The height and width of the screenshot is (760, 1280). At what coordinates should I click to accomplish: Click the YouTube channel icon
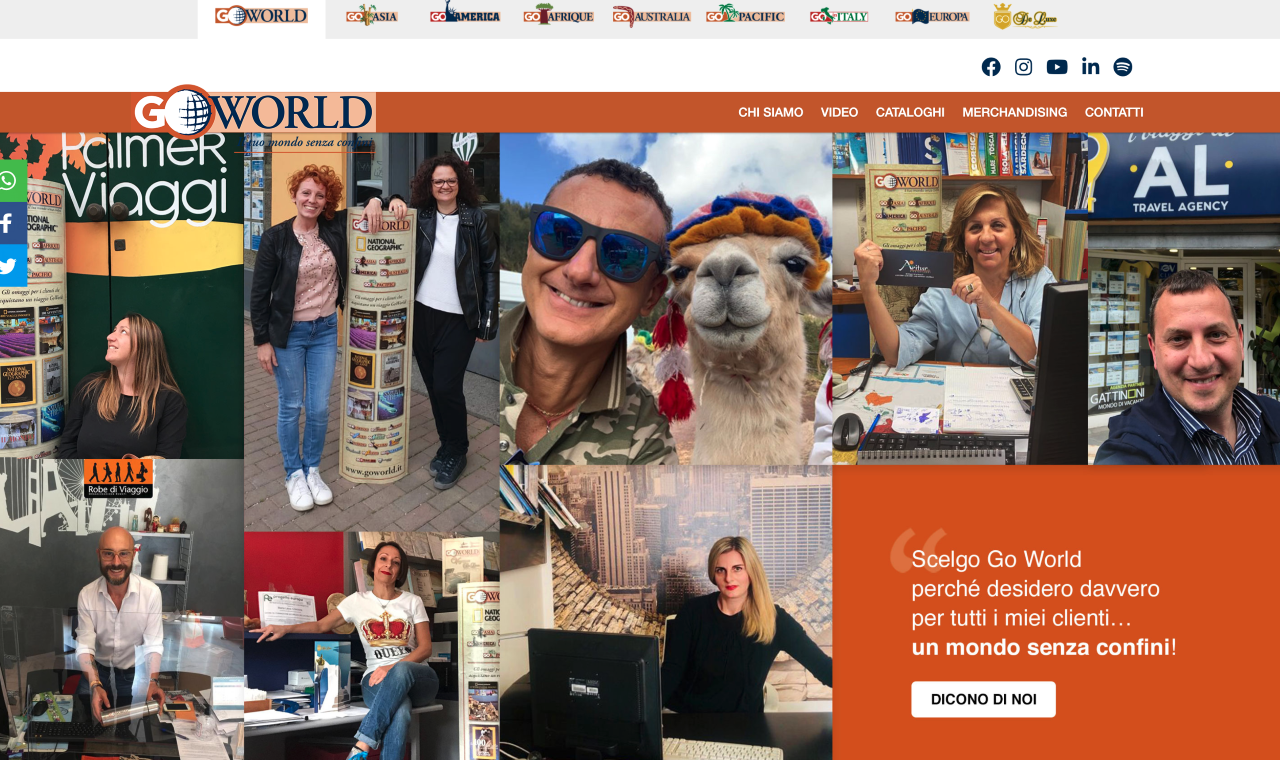pyautogui.click(x=1057, y=67)
